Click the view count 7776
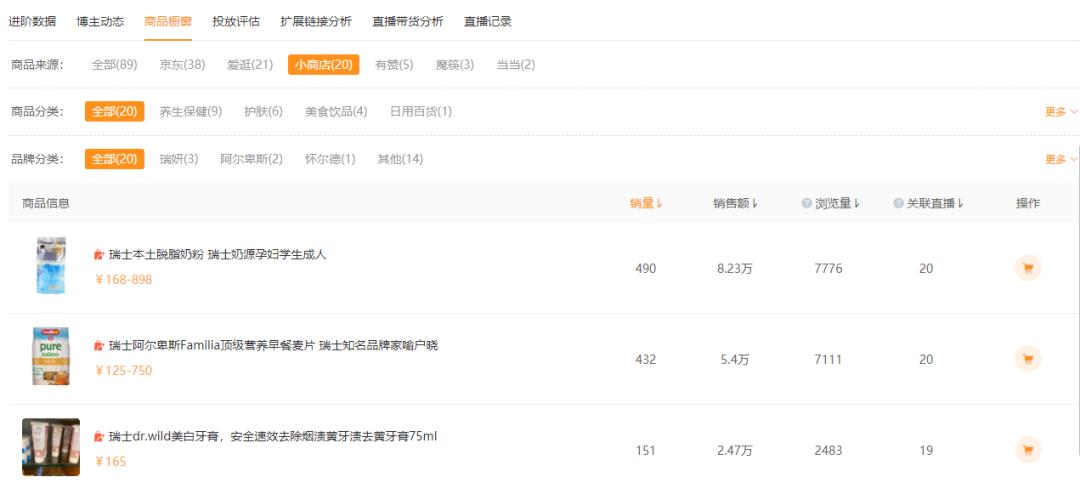Screen dimensions: 1080x494 point(828,269)
